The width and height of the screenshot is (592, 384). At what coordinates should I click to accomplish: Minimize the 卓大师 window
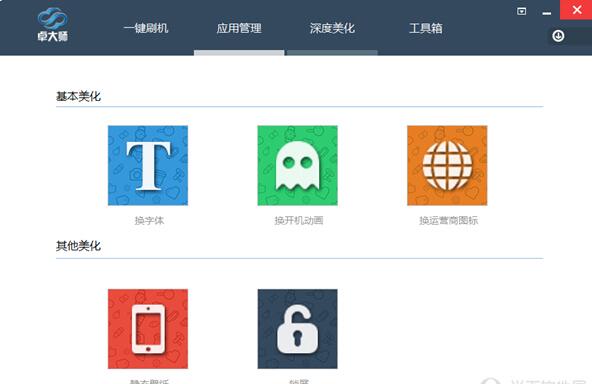[x=546, y=13]
